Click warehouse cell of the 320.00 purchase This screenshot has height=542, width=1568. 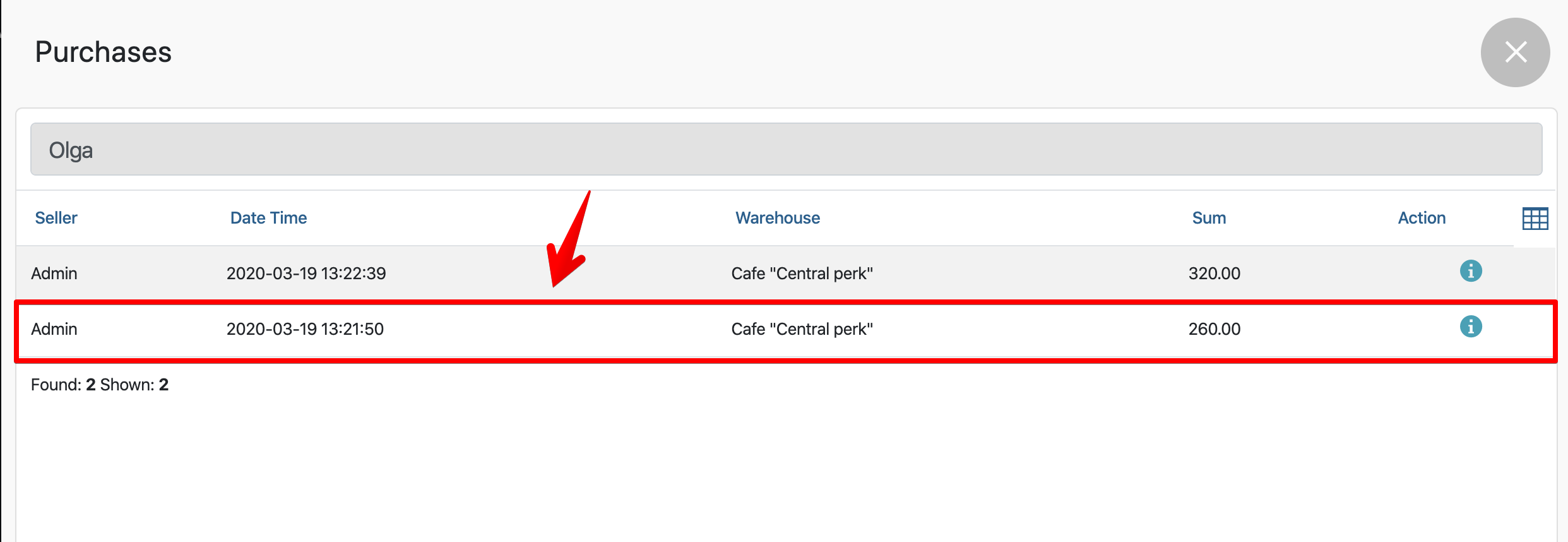tap(802, 274)
